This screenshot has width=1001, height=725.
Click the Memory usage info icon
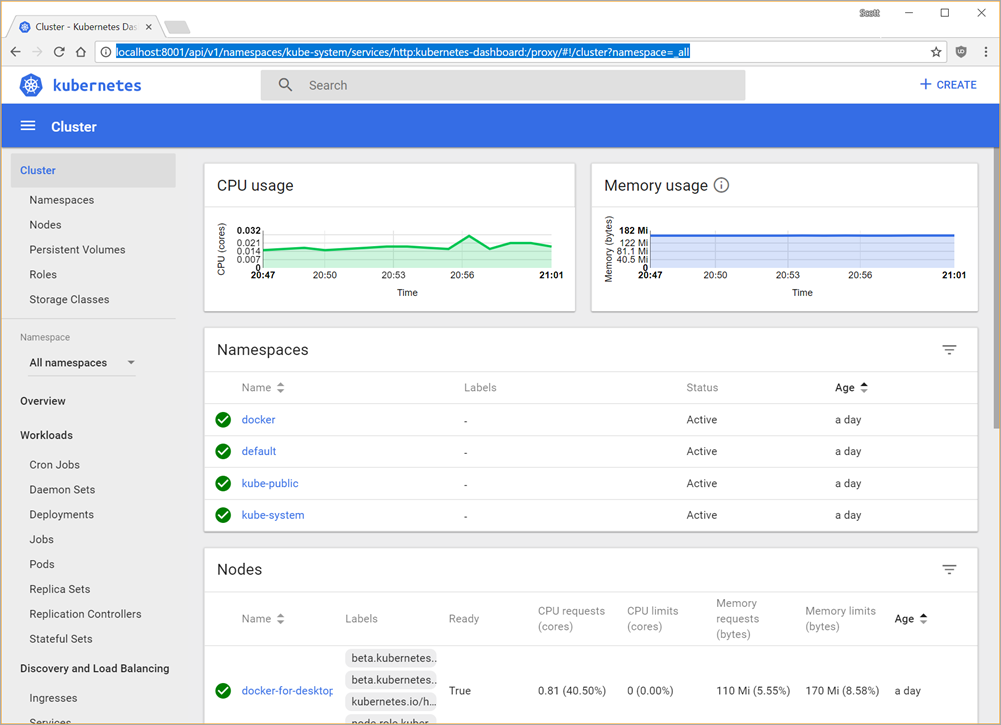click(x=721, y=185)
